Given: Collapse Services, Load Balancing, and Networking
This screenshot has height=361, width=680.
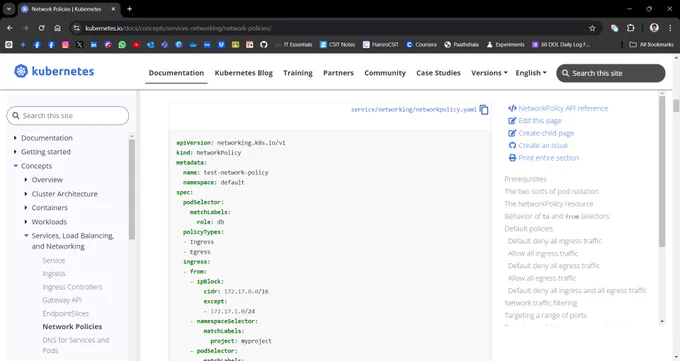Looking at the screenshot, I should (26, 236).
